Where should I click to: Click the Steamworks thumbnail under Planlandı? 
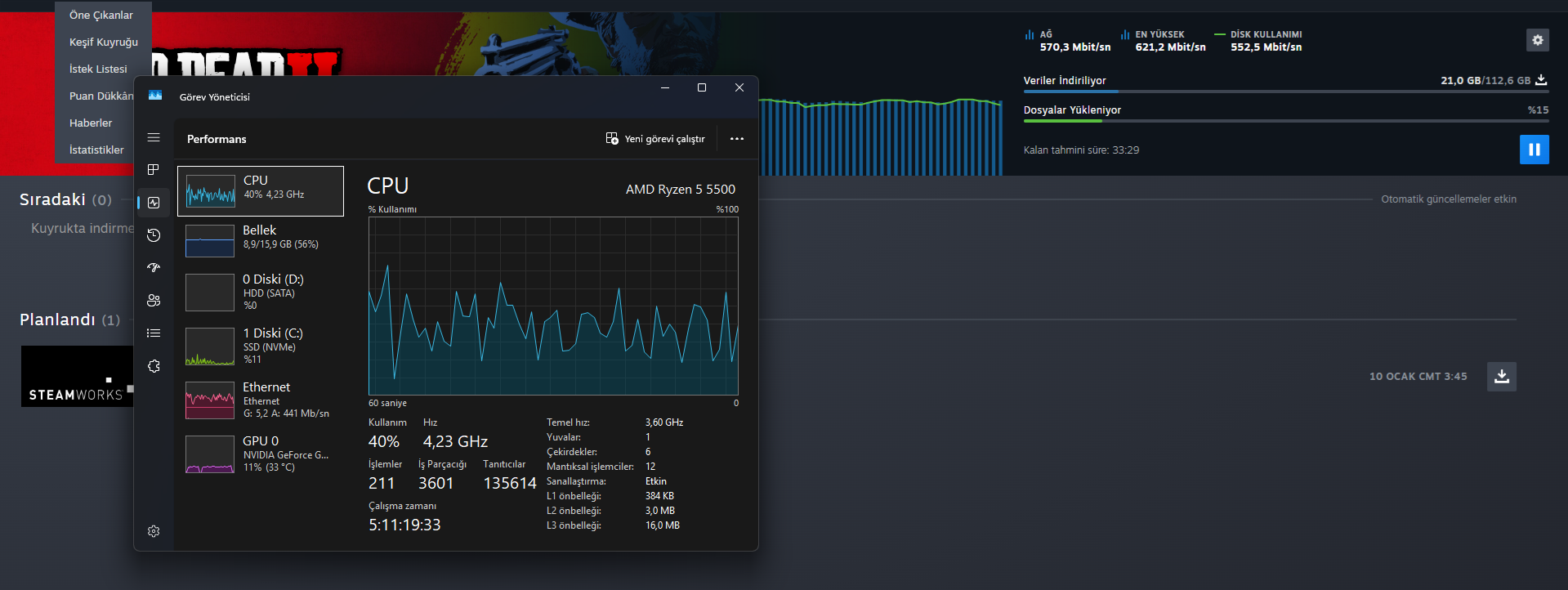tap(77, 376)
